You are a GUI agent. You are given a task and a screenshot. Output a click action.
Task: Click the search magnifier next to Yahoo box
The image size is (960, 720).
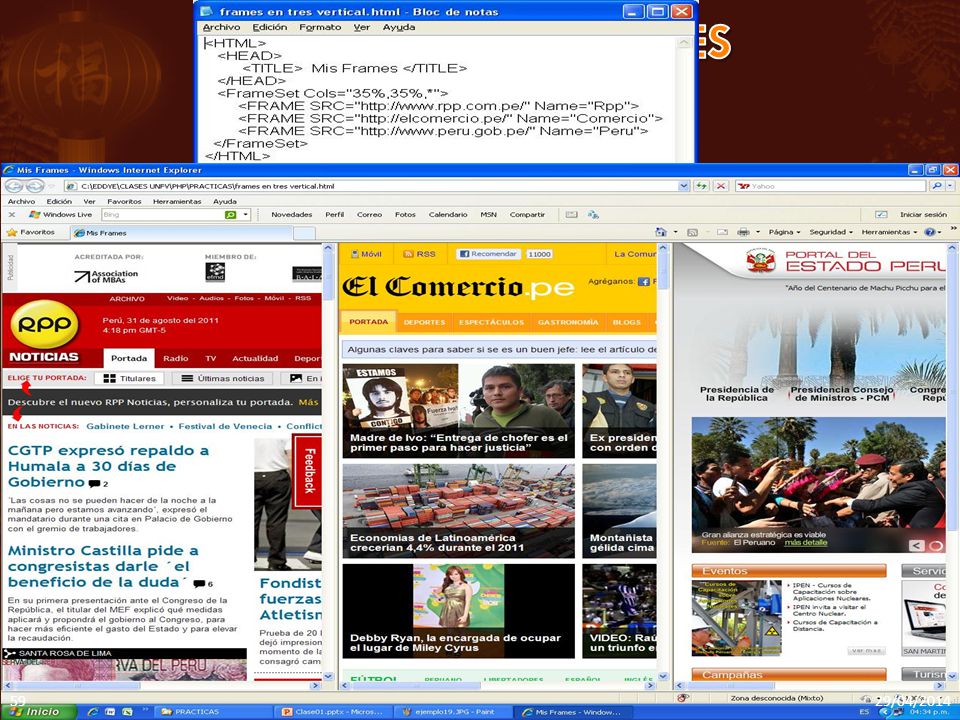click(937, 186)
